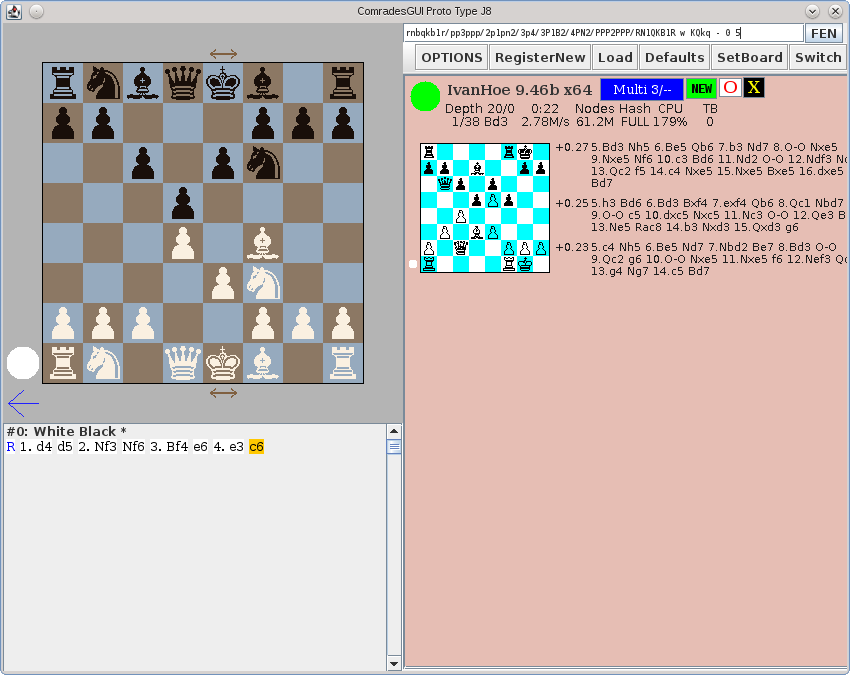Image resolution: width=850 pixels, height=675 pixels.
Task: Click the yellow X engine button
Action: (754, 88)
